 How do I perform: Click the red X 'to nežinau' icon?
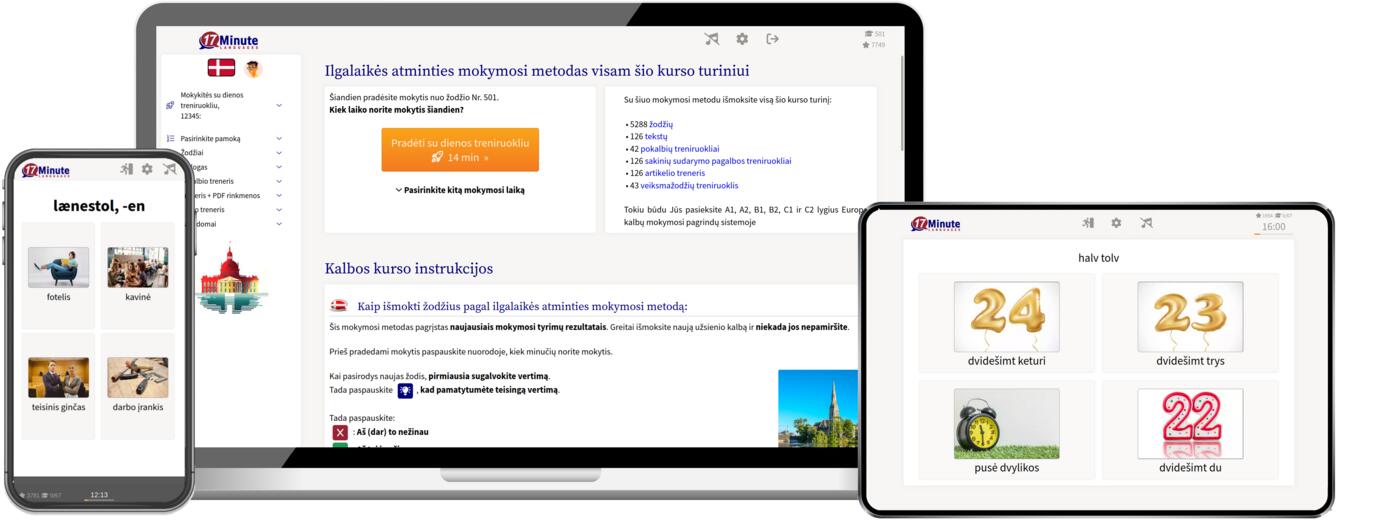[340, 432]
